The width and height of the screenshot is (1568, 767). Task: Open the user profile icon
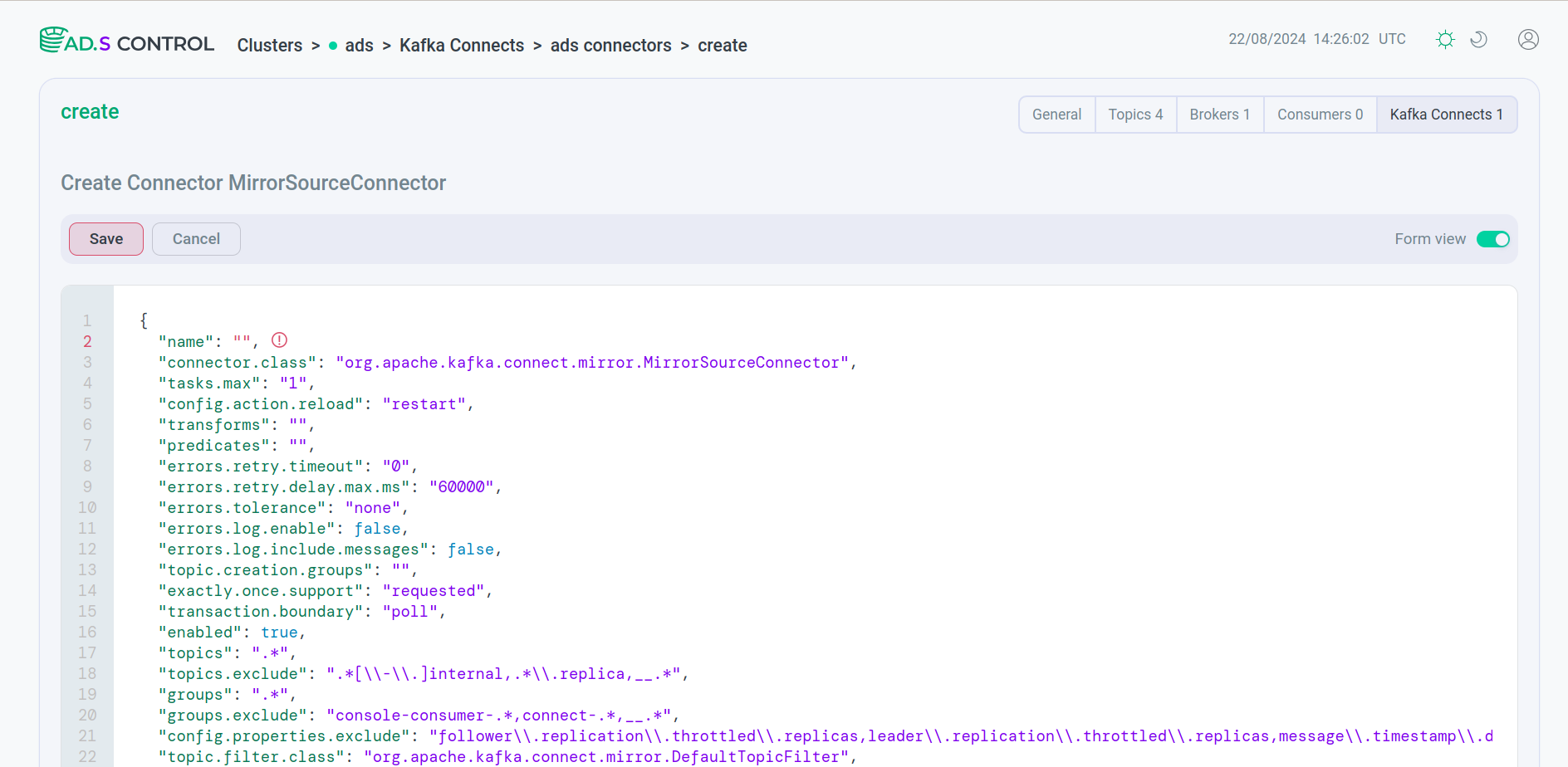(1528, 39)
